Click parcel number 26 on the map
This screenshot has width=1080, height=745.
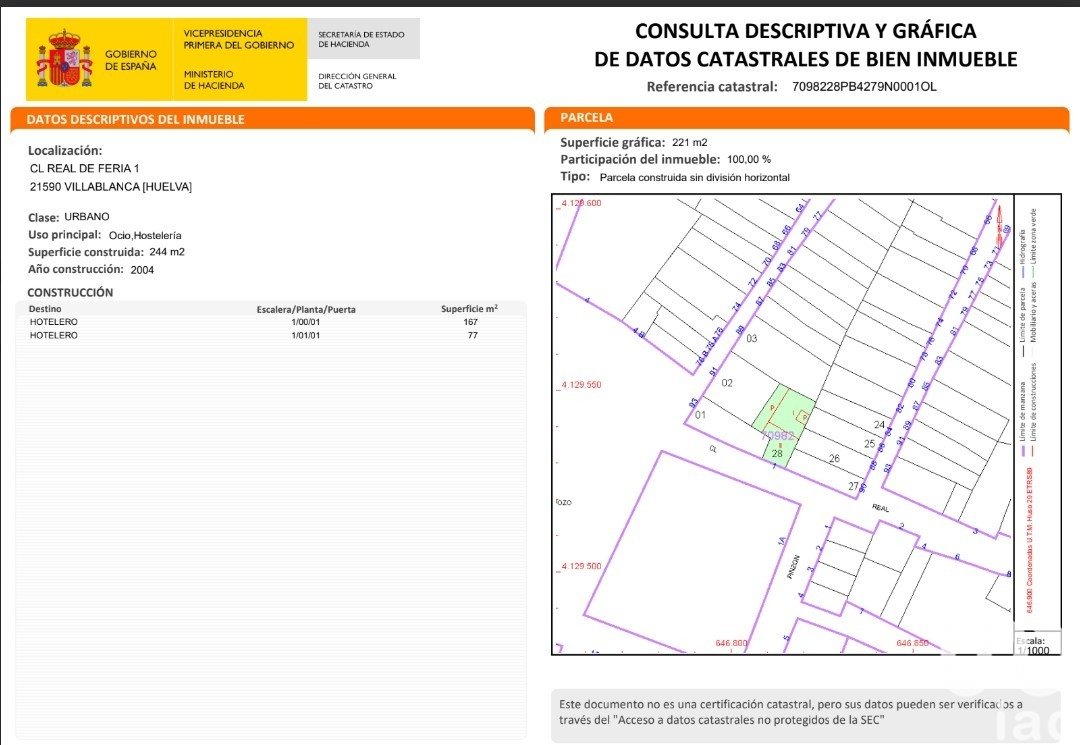834,459
